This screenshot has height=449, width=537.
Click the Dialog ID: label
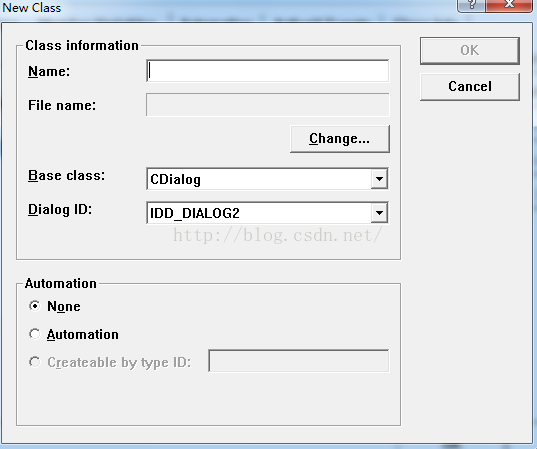tap(60, 209)
